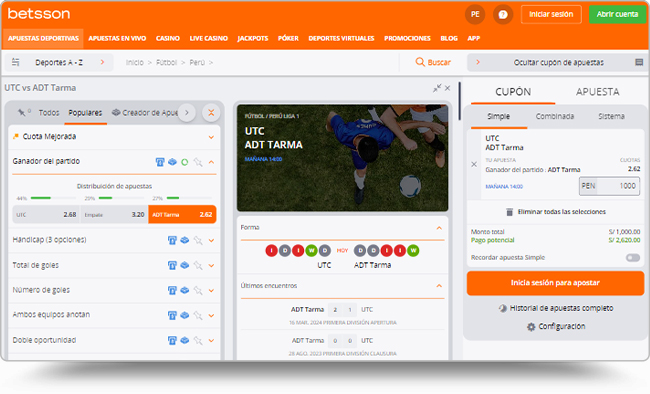Switch to the APUESTA tab
650x394 pixels.
point(597,92)
